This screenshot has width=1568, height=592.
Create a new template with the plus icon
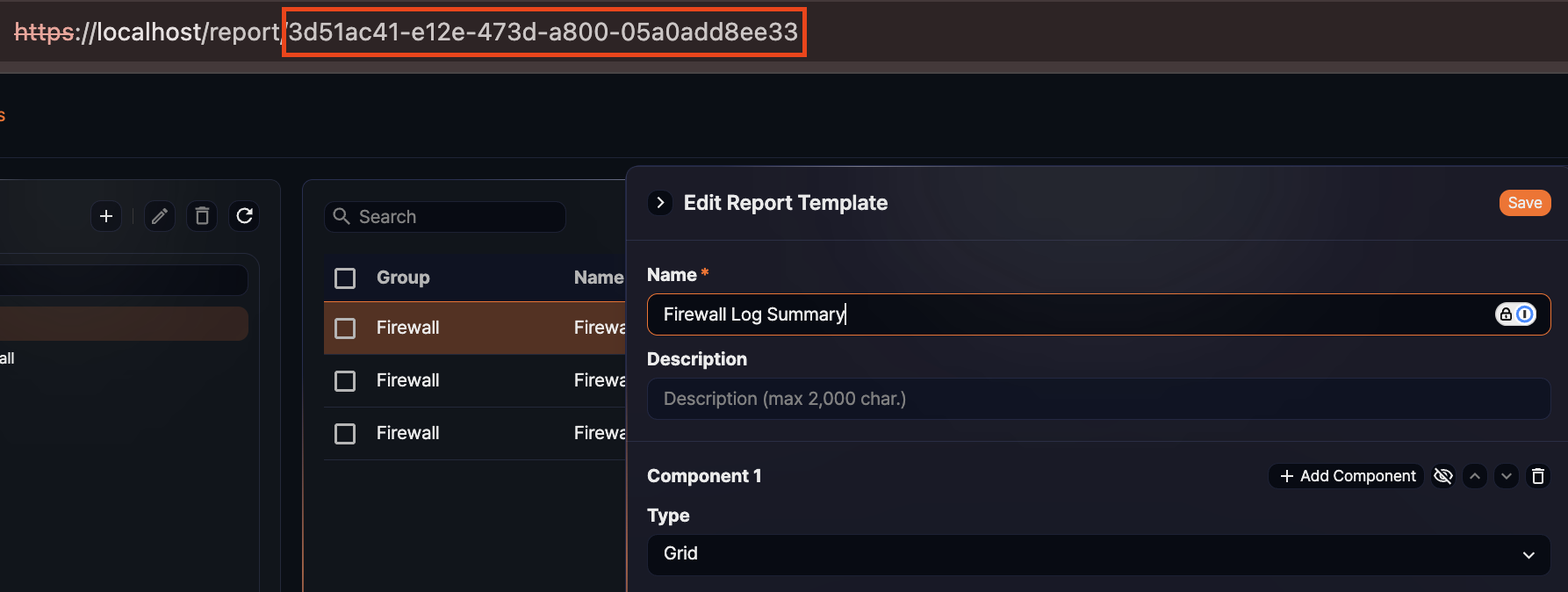(105, 216)
